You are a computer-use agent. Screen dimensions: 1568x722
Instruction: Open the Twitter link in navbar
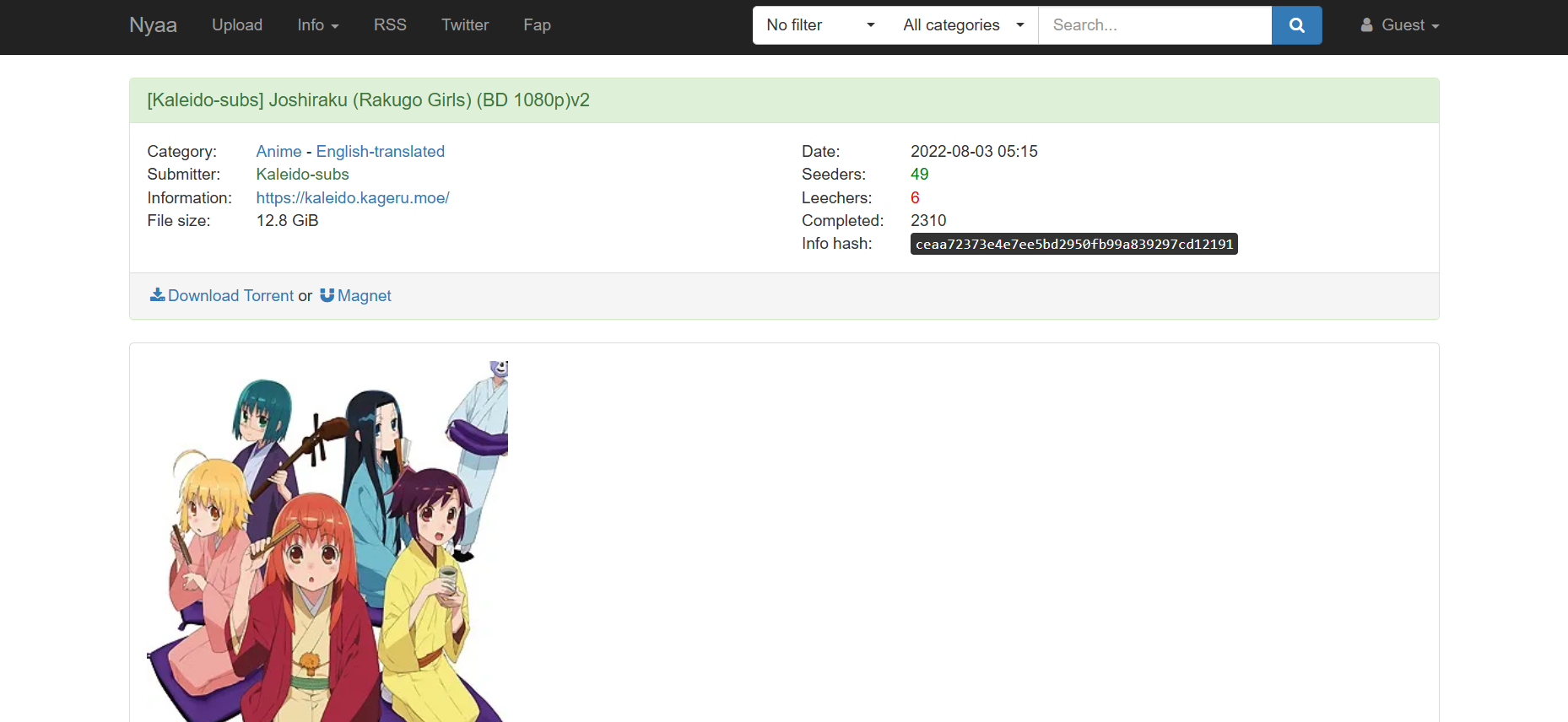pyautogui.click(x=465, y=25)
